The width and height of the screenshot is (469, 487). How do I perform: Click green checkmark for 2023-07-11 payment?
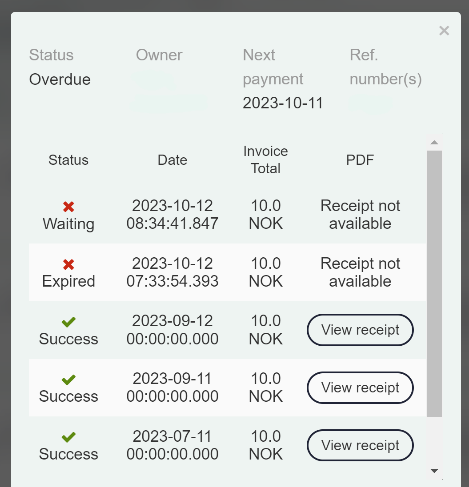pyautogui.click(x=69, y=437)
